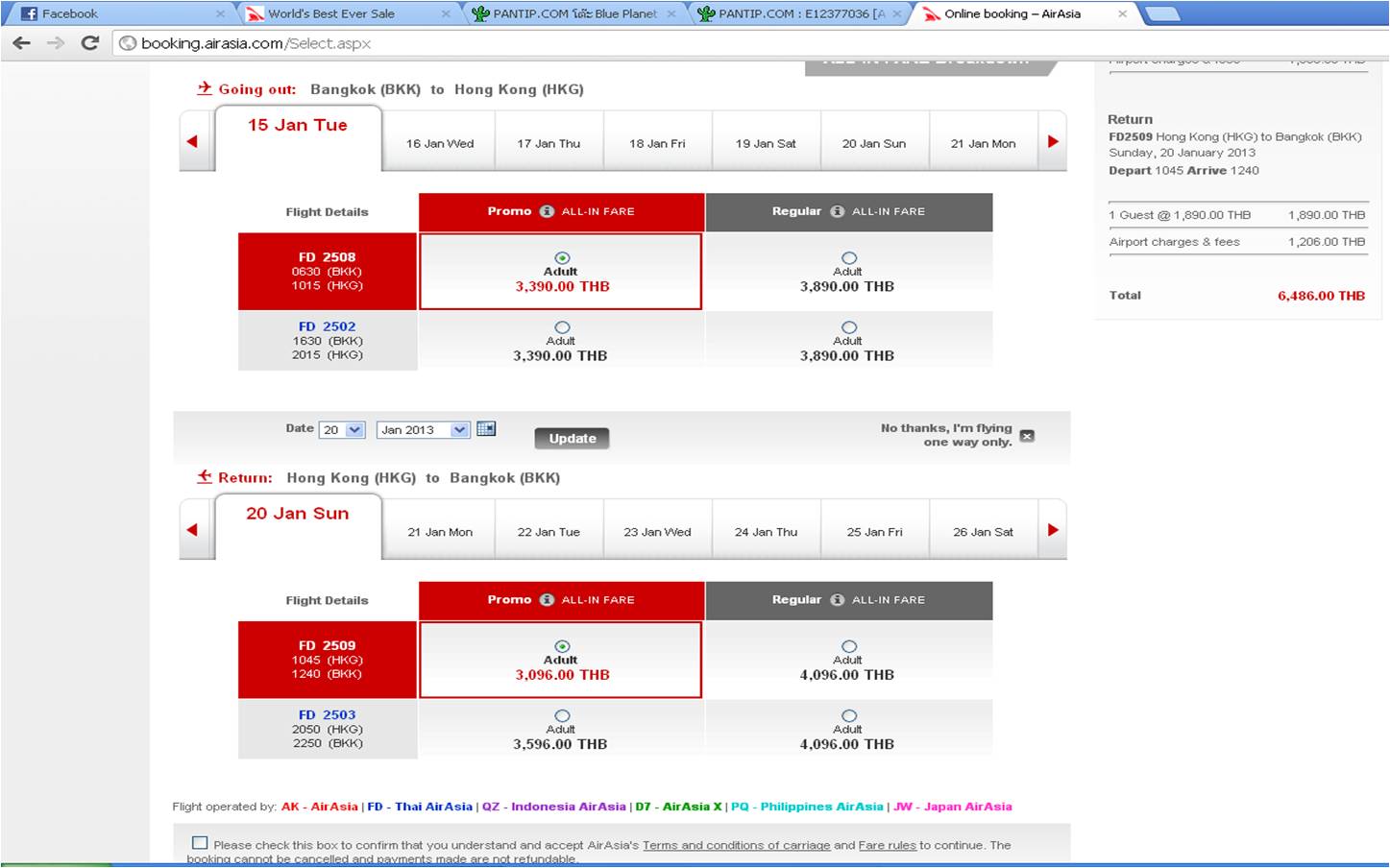Click info icon beside outbound Promo header
The image size is (1390, 868).
(547, 211)
